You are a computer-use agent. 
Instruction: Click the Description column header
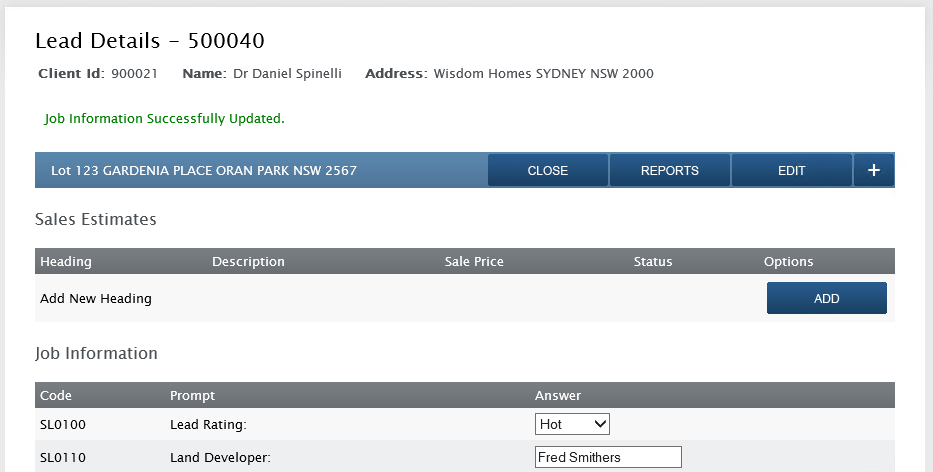click(248, 261)
